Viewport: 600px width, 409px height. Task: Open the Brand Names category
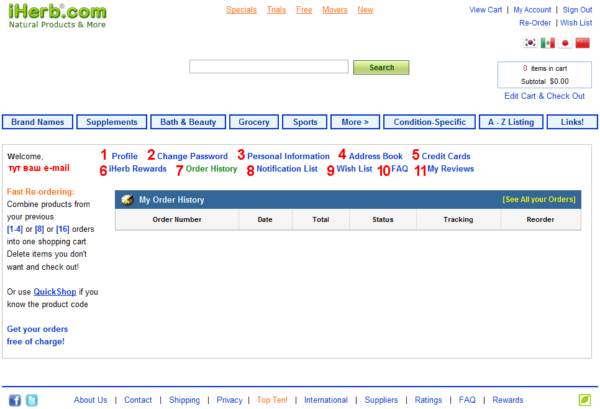38,122
